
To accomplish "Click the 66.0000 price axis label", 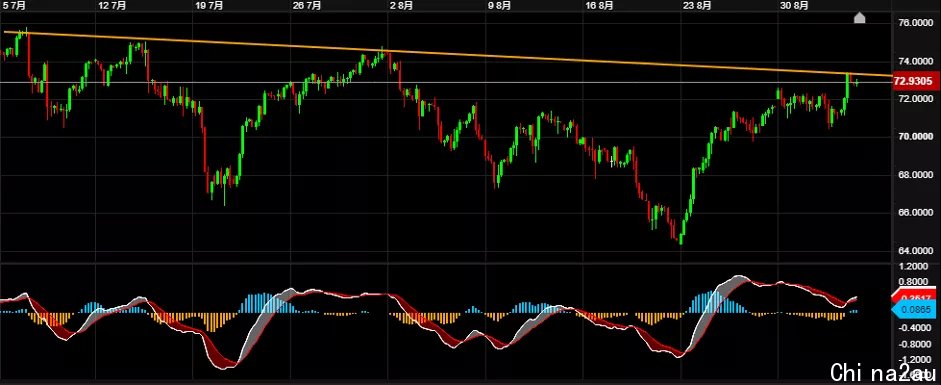I will coord(917,212).
